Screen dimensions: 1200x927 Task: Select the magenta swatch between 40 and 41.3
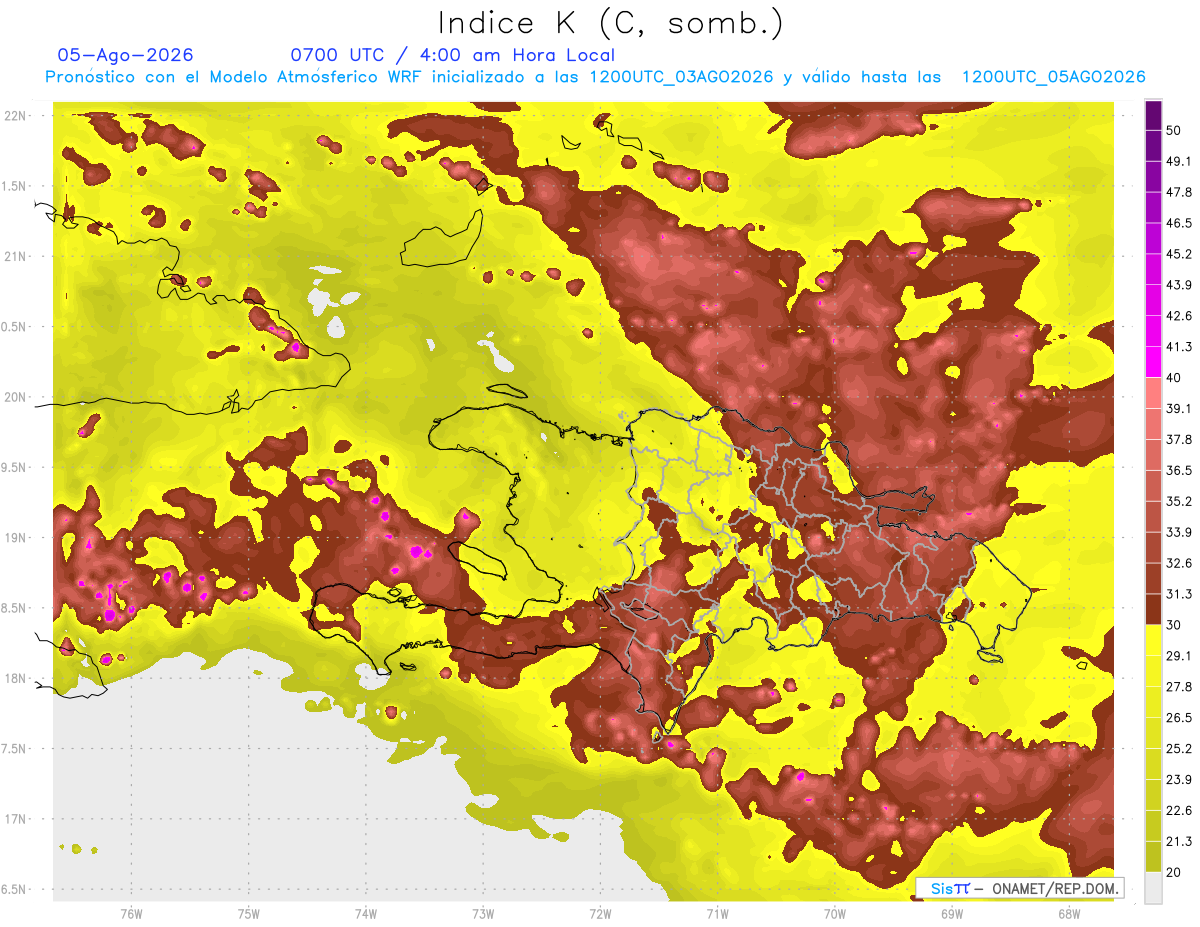click(1153, 362)
